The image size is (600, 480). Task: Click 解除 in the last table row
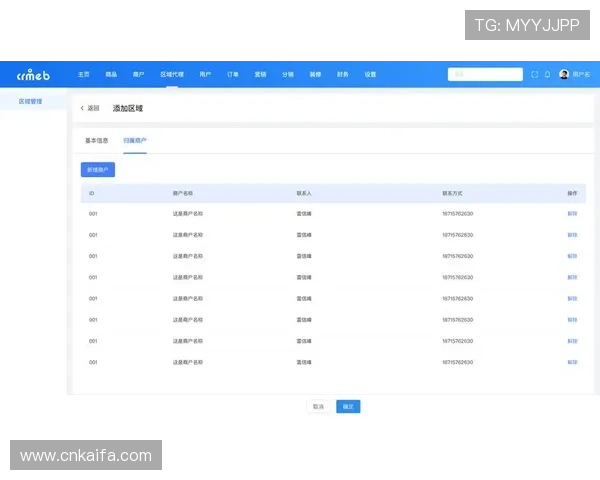pos(572,362)
